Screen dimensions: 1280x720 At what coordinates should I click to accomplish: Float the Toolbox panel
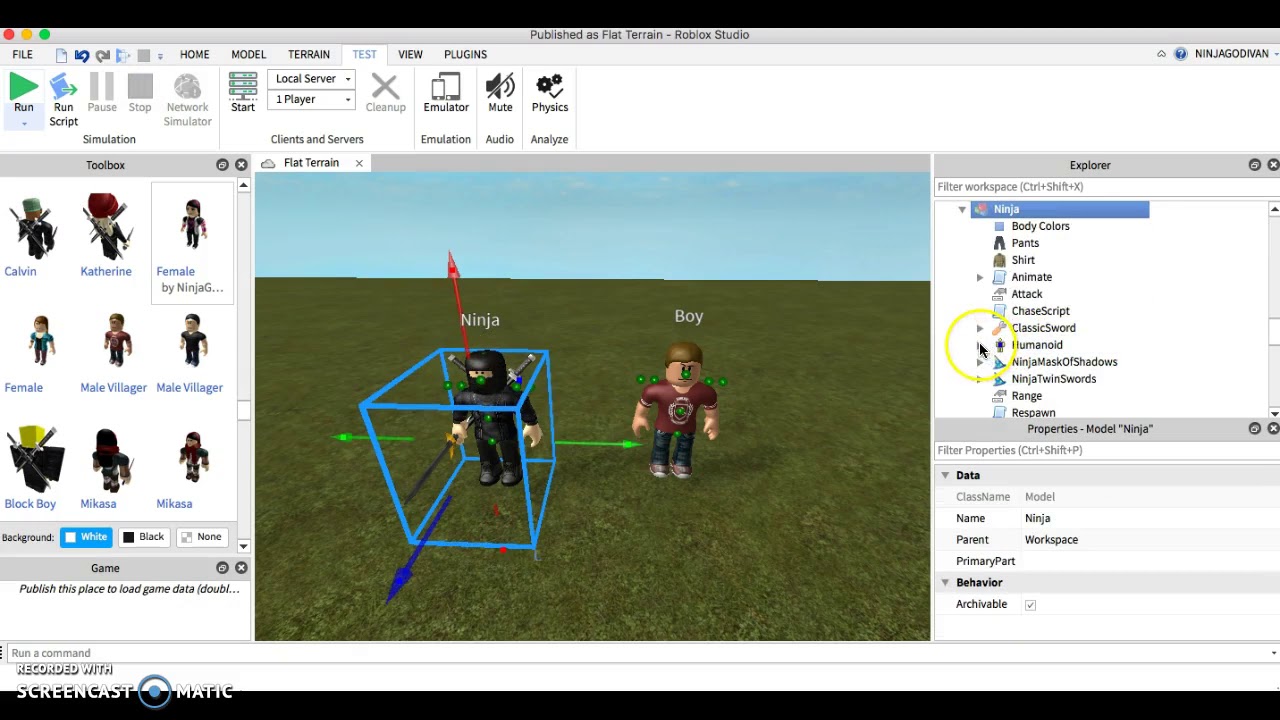222,165
